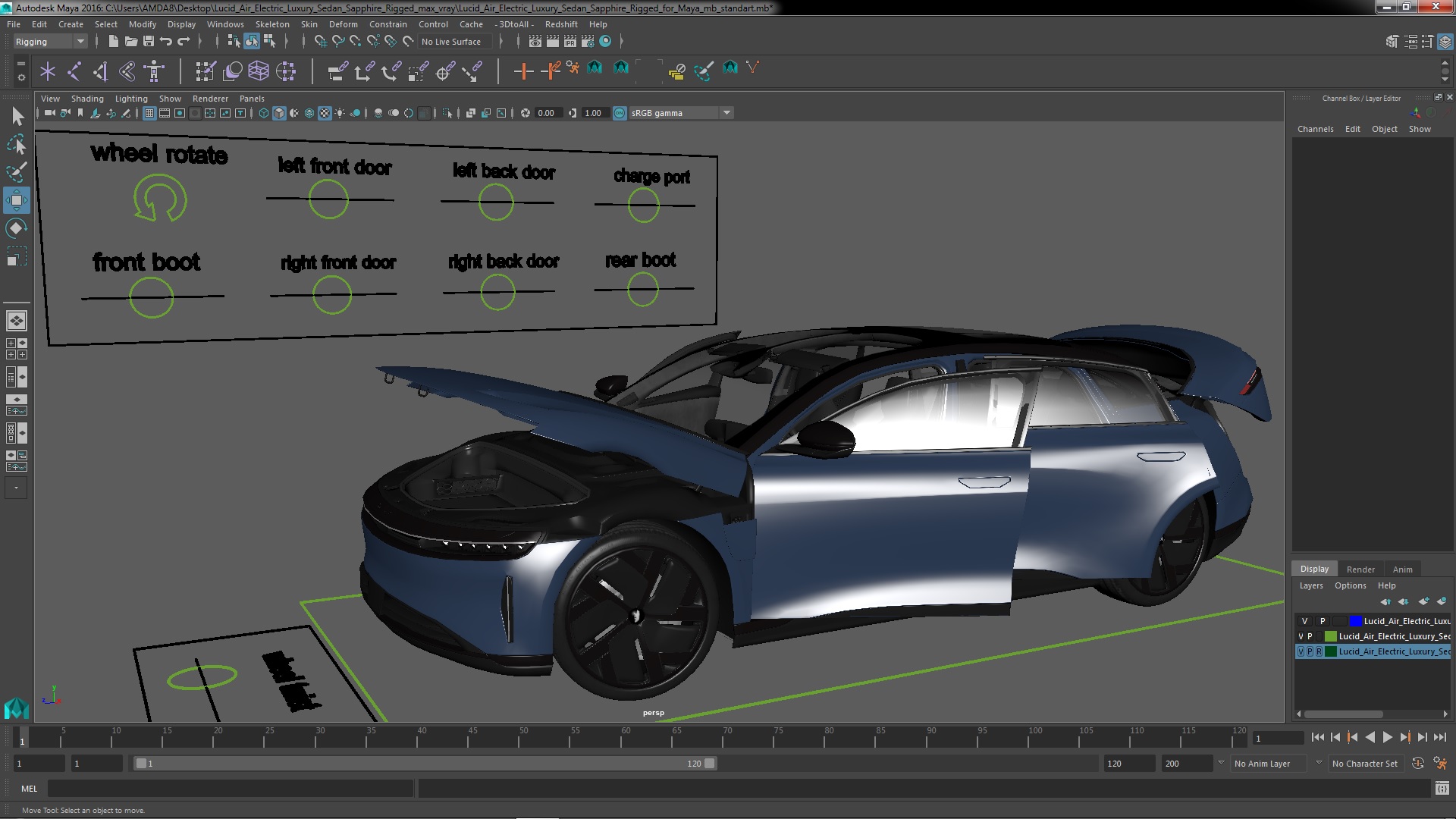Switch to the Render layer tab
The image size is (1456, 819).
click(x=1360, y=570)
